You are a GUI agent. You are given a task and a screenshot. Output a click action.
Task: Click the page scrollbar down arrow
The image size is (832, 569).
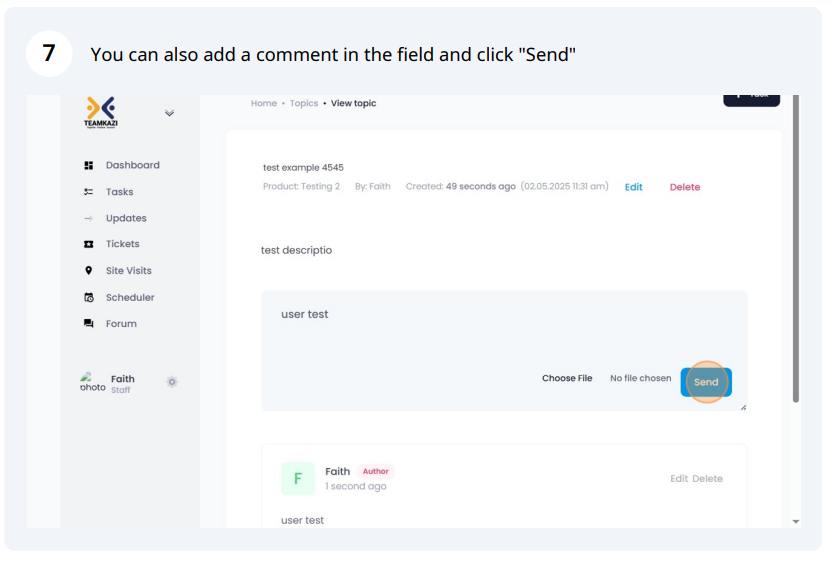pyautogui.click(x=796, y=522)
